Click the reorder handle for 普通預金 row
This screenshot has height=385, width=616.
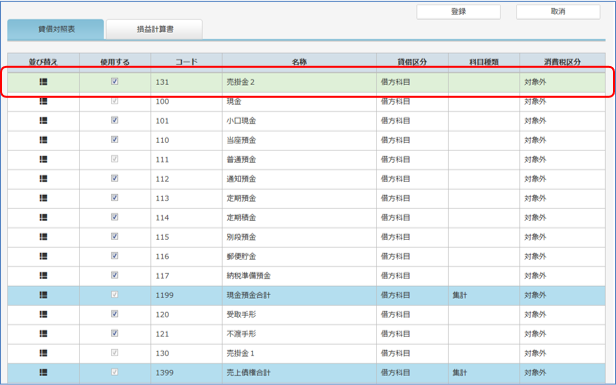(43, 160)
